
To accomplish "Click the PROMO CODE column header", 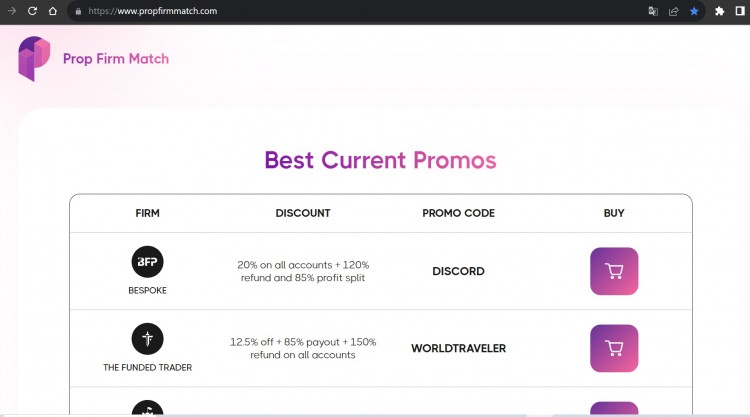I will pyautogui.click(x=458, y=213).
